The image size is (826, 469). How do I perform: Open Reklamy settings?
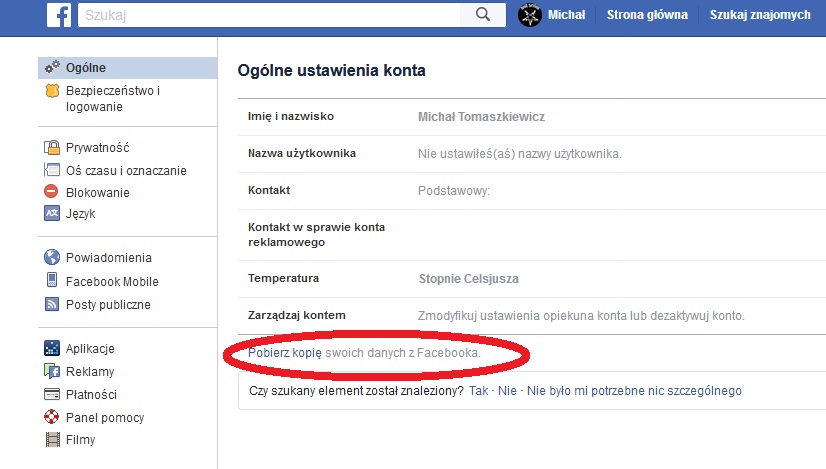click(90, 372)
